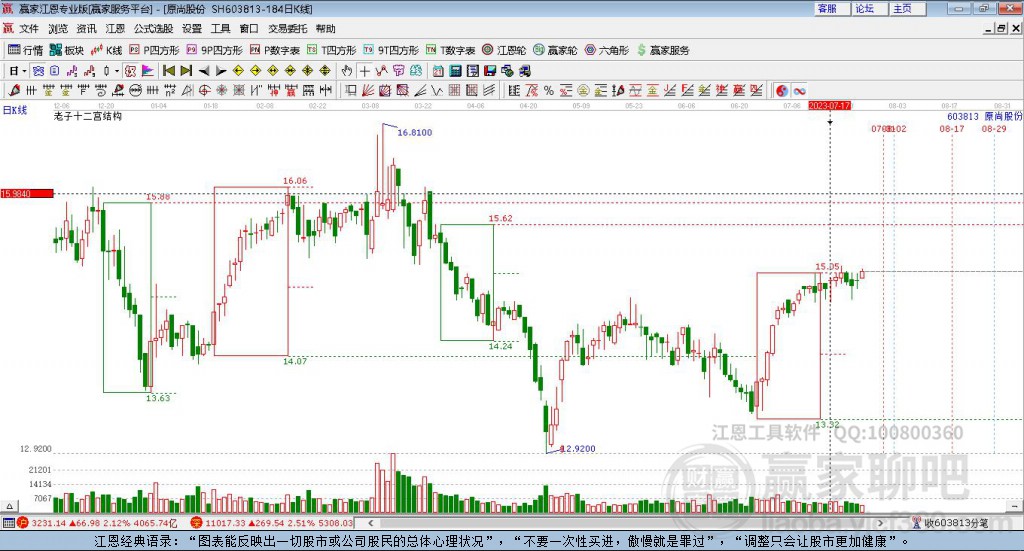Click the red pen drawing tool

[x=14, y=91]
